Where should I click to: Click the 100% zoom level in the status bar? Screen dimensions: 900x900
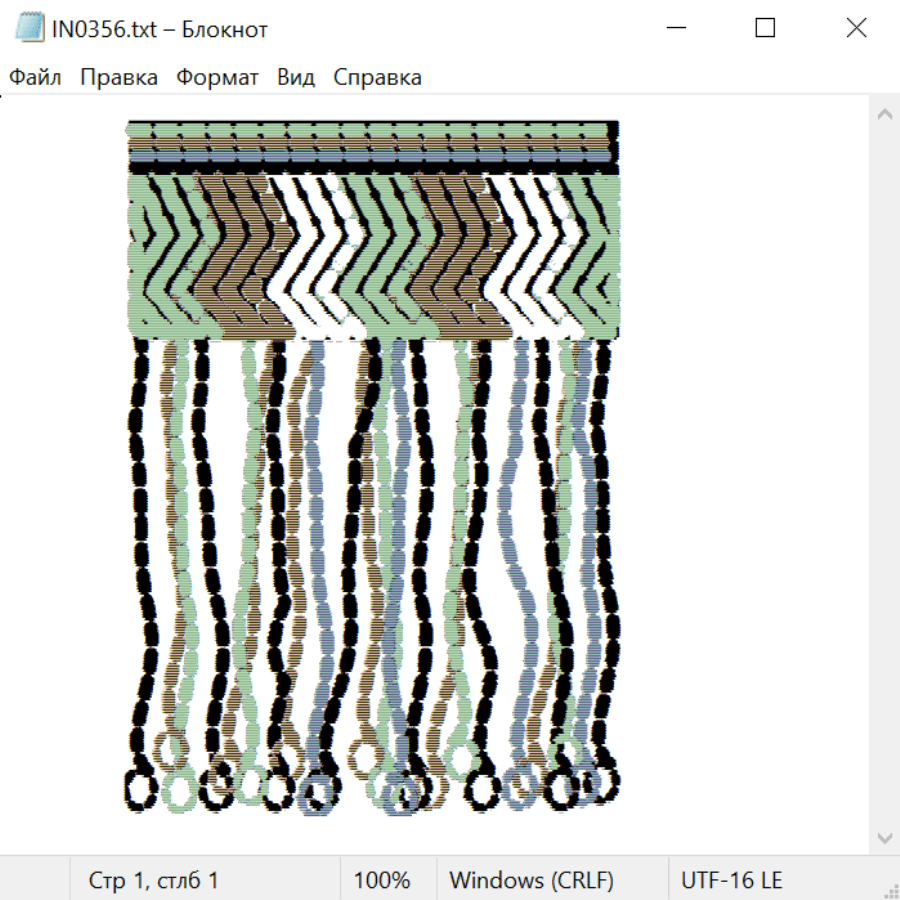(382, 880)
